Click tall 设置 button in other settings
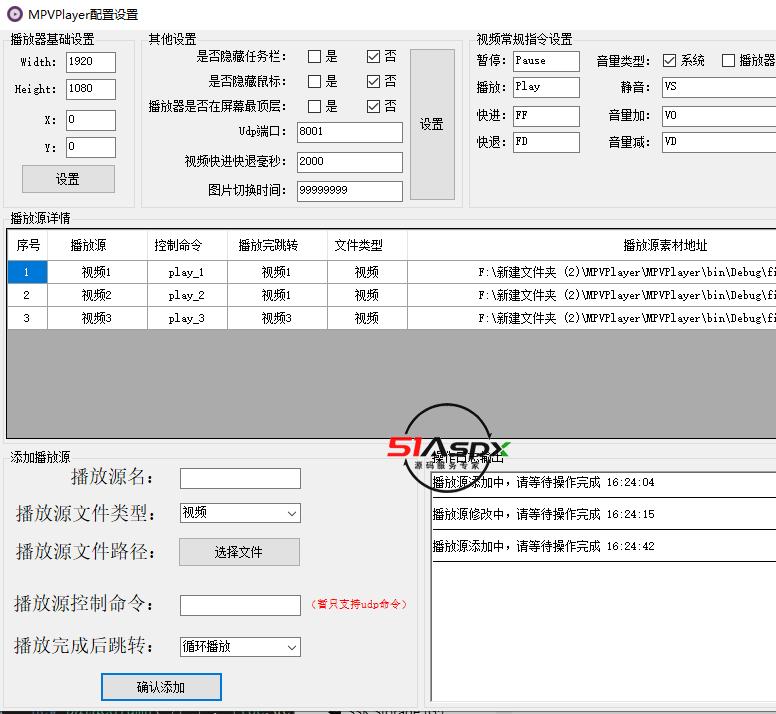 tap(432, 124)
